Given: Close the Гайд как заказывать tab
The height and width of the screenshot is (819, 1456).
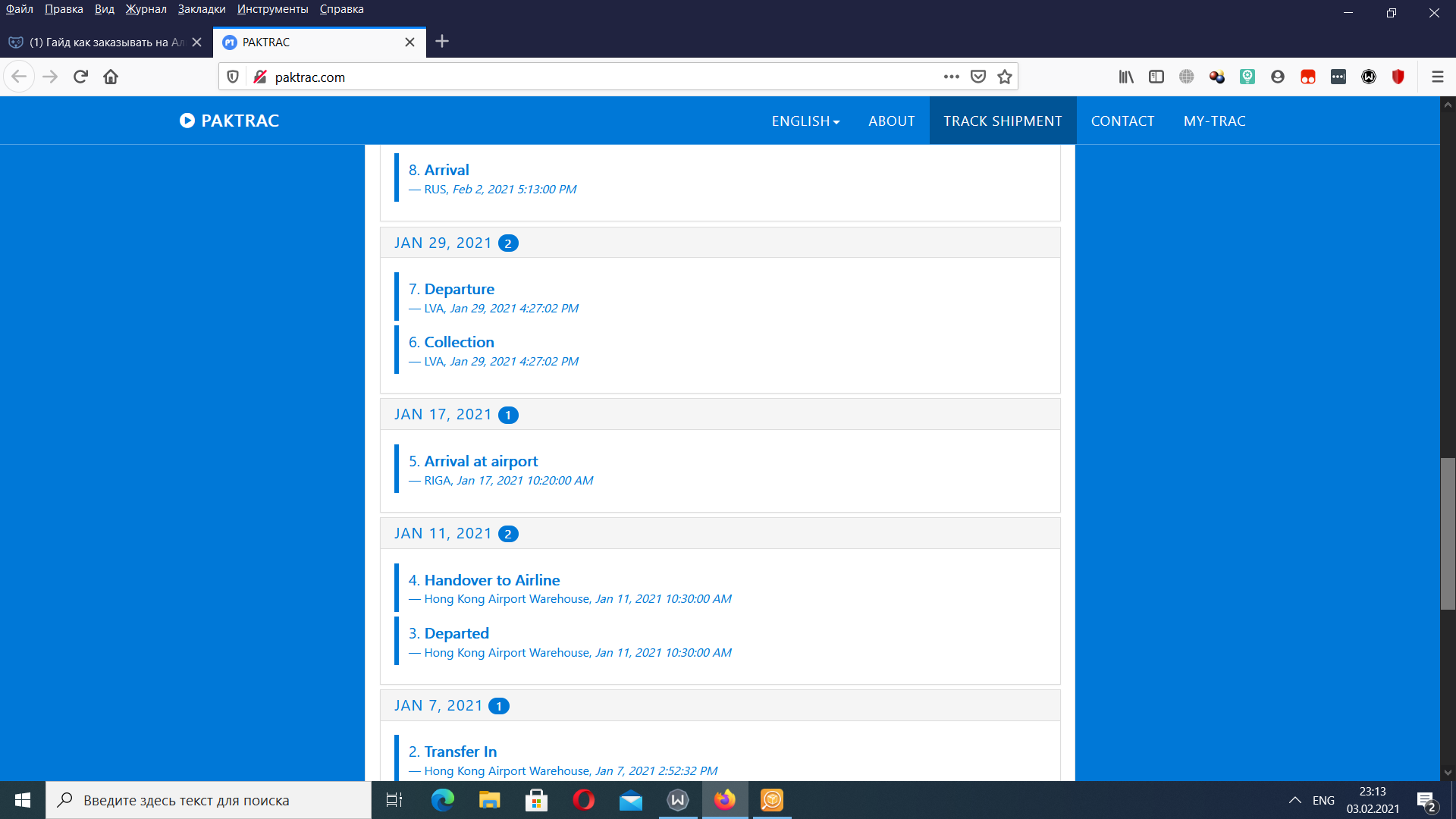Looking at the screenshot, I should click(197, 42).
